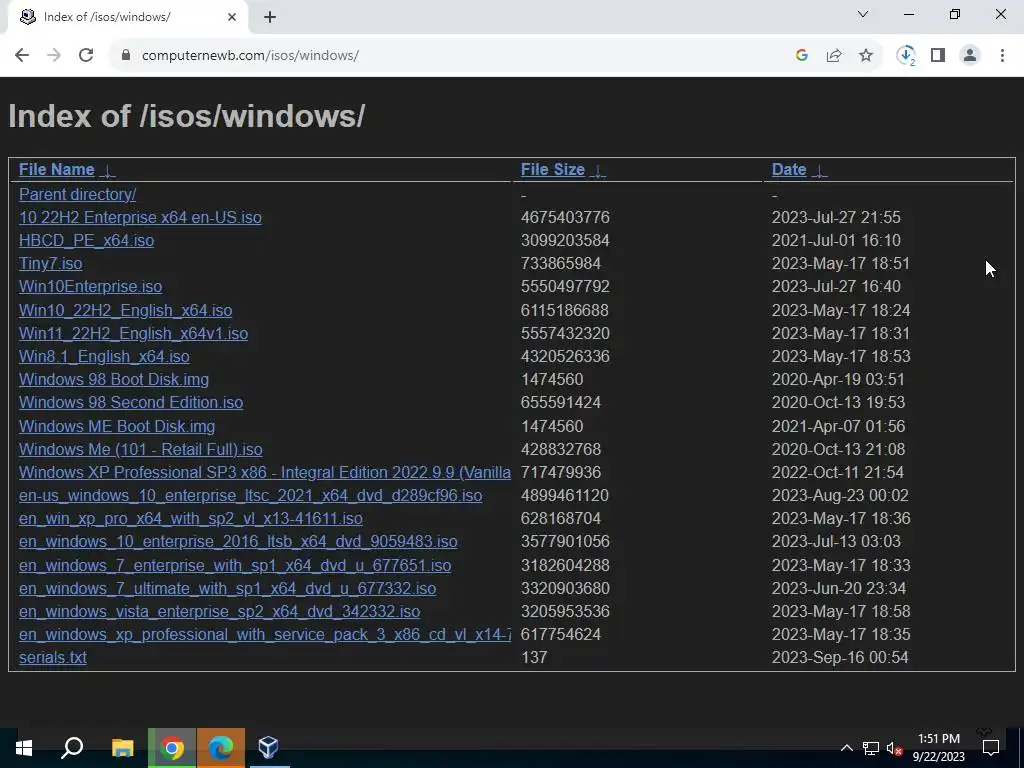This screenshot has height=768, width=1024.
Task: Reload the page with refresh icon
Action: tap(86, 56)
